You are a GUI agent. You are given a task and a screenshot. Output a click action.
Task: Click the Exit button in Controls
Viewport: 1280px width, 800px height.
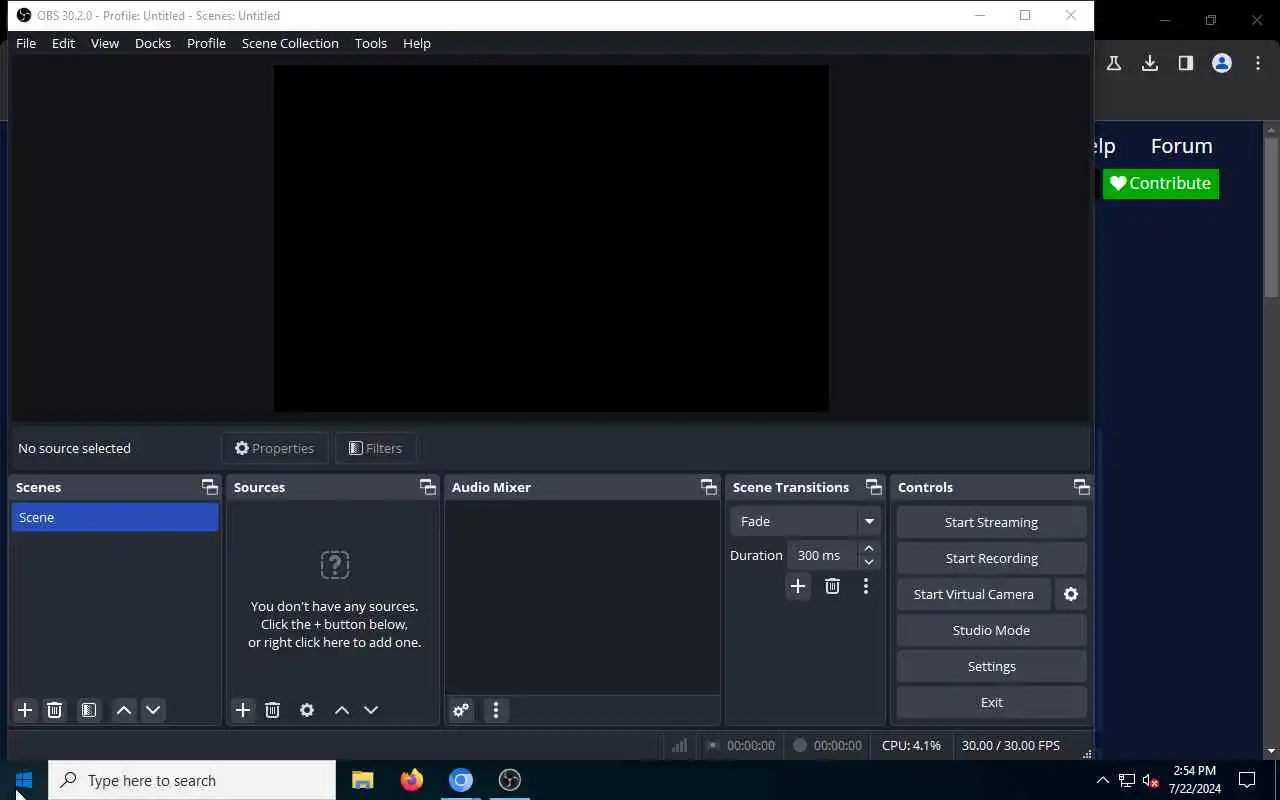pyautogui.click(x=991, y=702)
